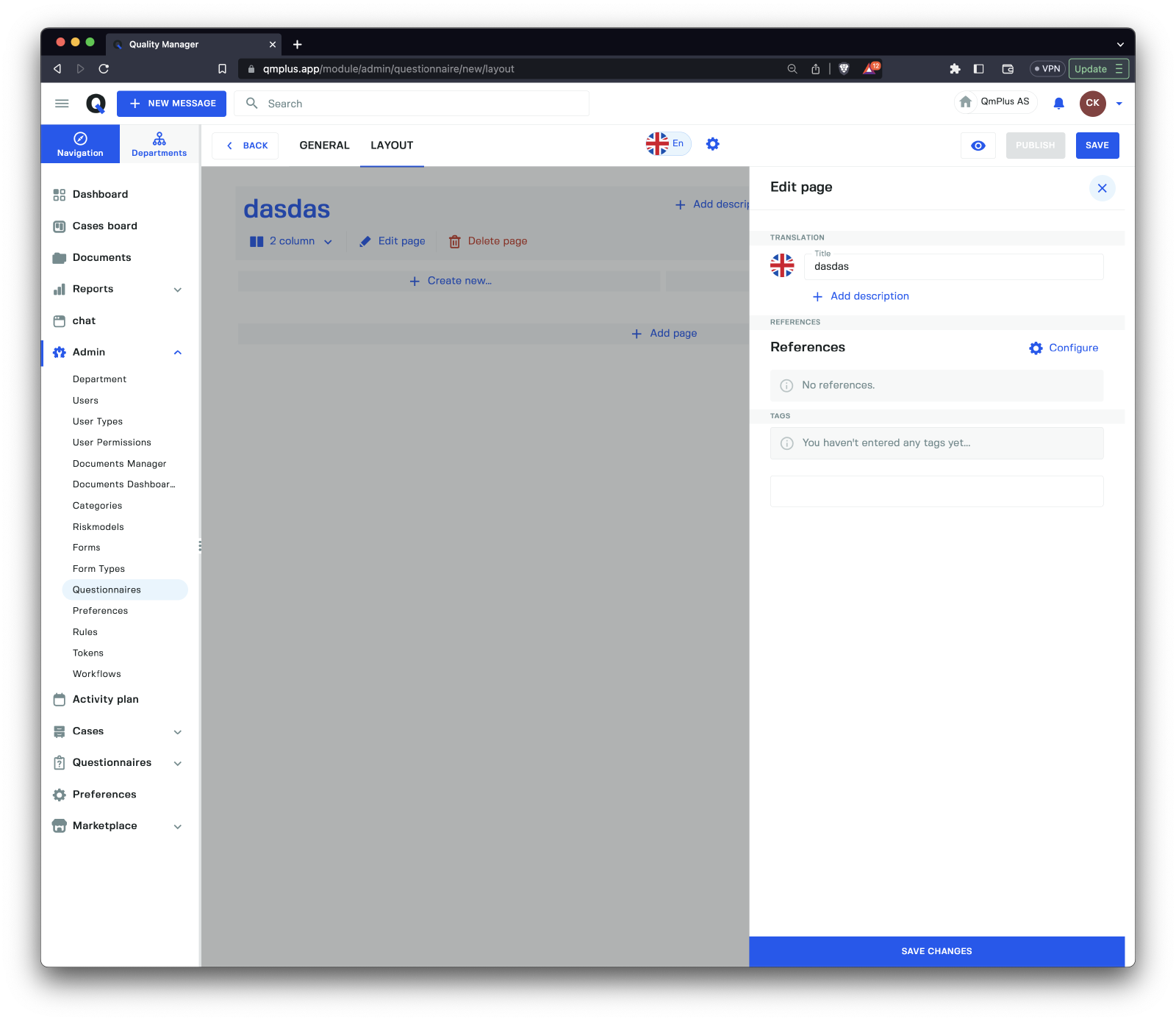Click the Delete page trash icon
This screenshot has height=1021, width=1176.
455,242
